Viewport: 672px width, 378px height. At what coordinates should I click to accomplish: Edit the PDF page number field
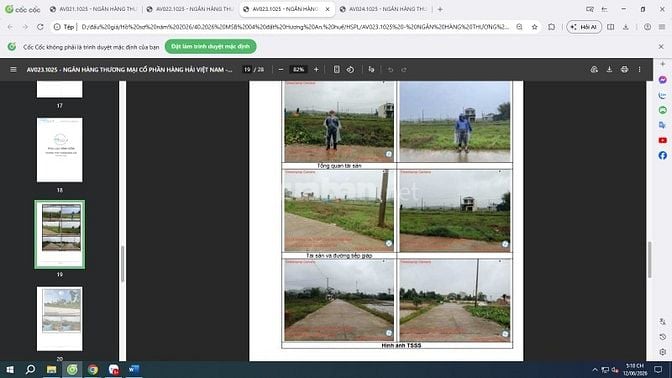point(247,69)
